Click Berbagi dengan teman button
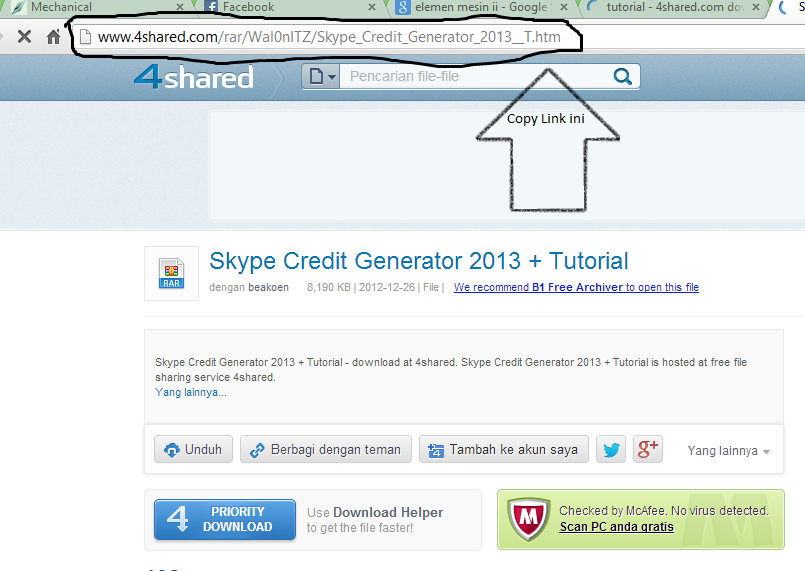The height and width of the screenshot is (571, 805). (326, 449)
